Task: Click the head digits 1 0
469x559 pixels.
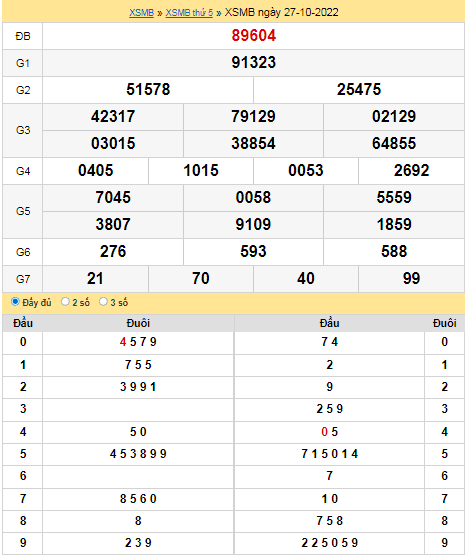Action: click(x=329, y=499)
